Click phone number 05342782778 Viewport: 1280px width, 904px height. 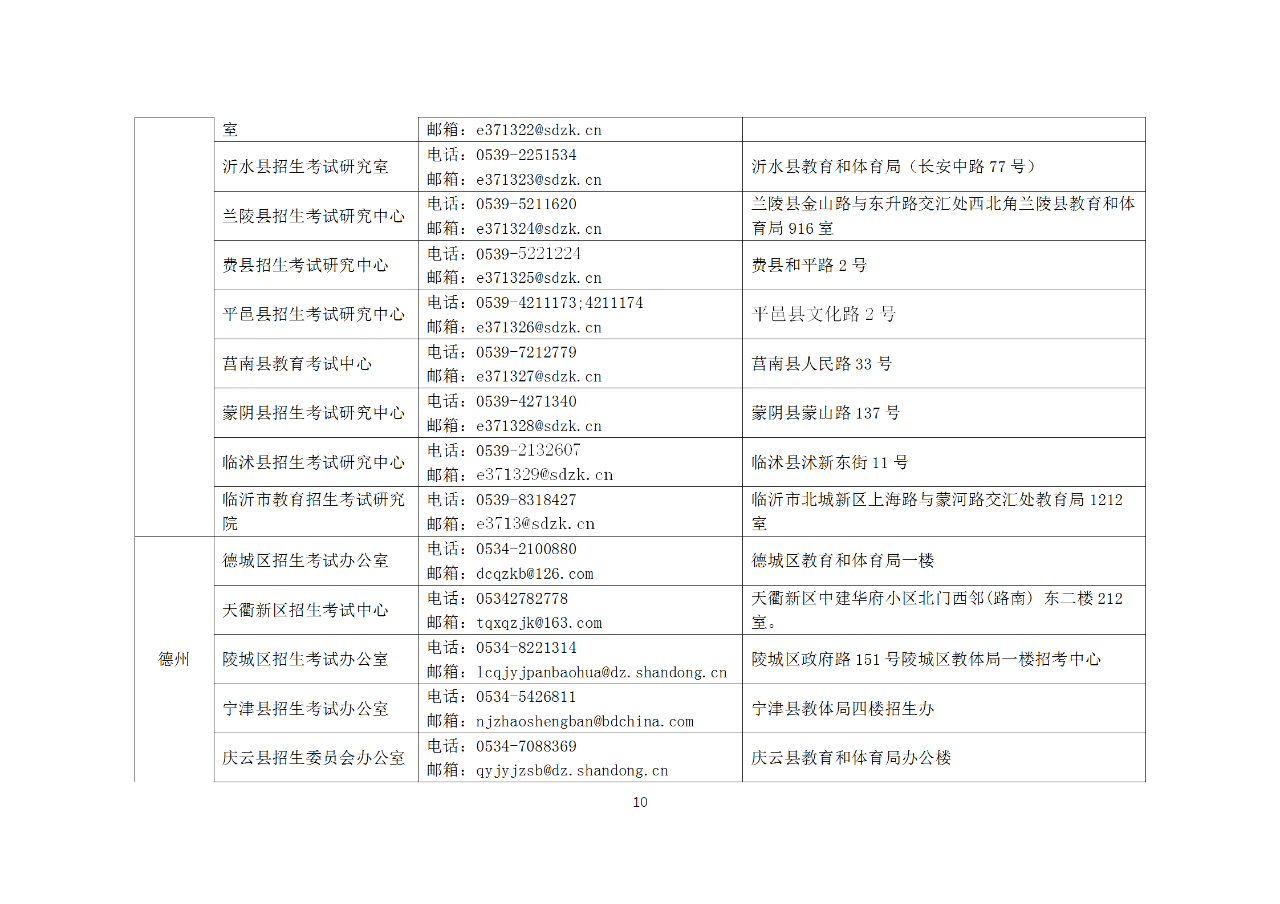point(521,598)
